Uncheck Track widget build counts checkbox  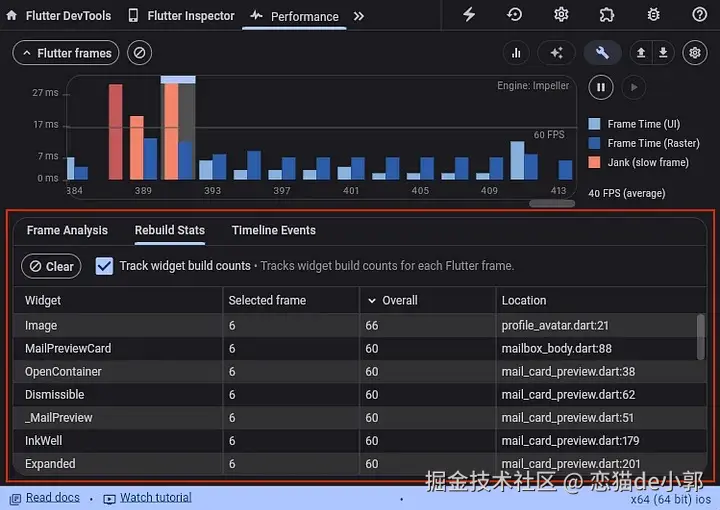pyautogui.click(x=104, y=266)
